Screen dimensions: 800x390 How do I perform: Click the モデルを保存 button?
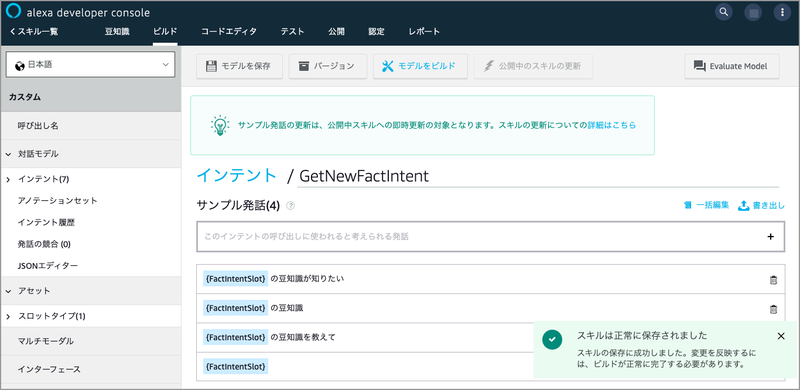(x=239, y=66)
